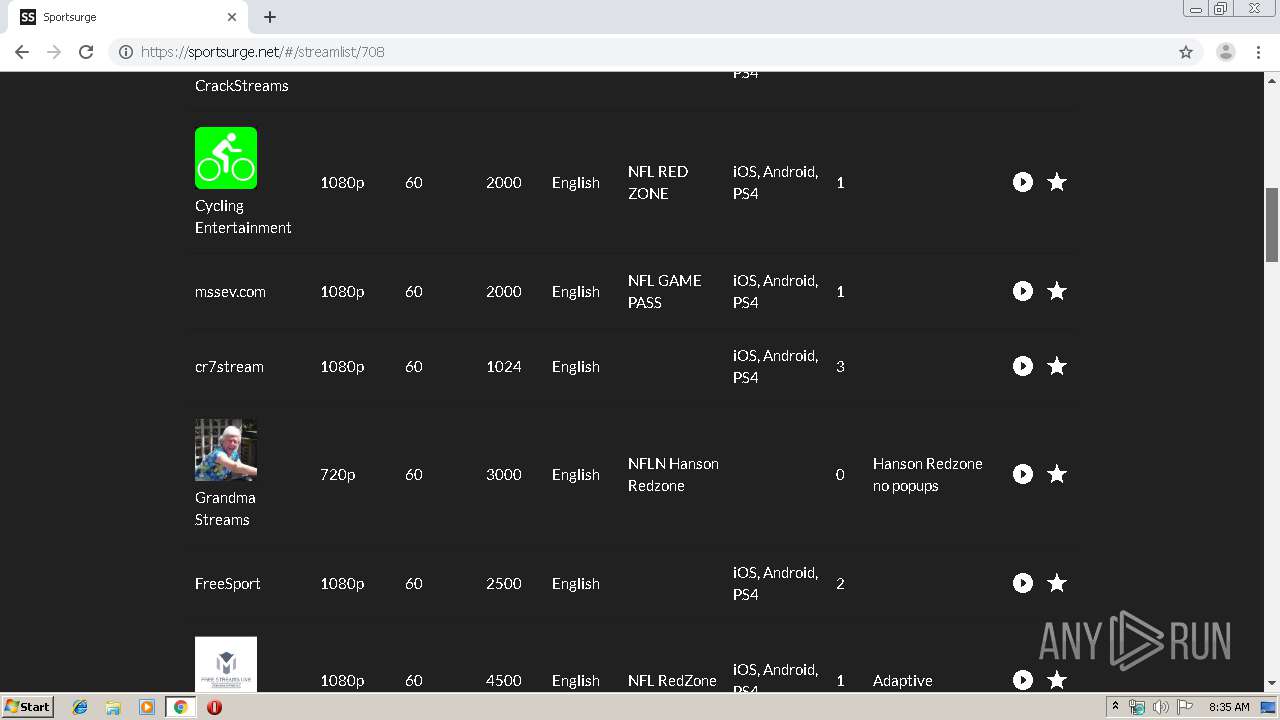Select the 1024 bitrate value

tap(504, 367)
